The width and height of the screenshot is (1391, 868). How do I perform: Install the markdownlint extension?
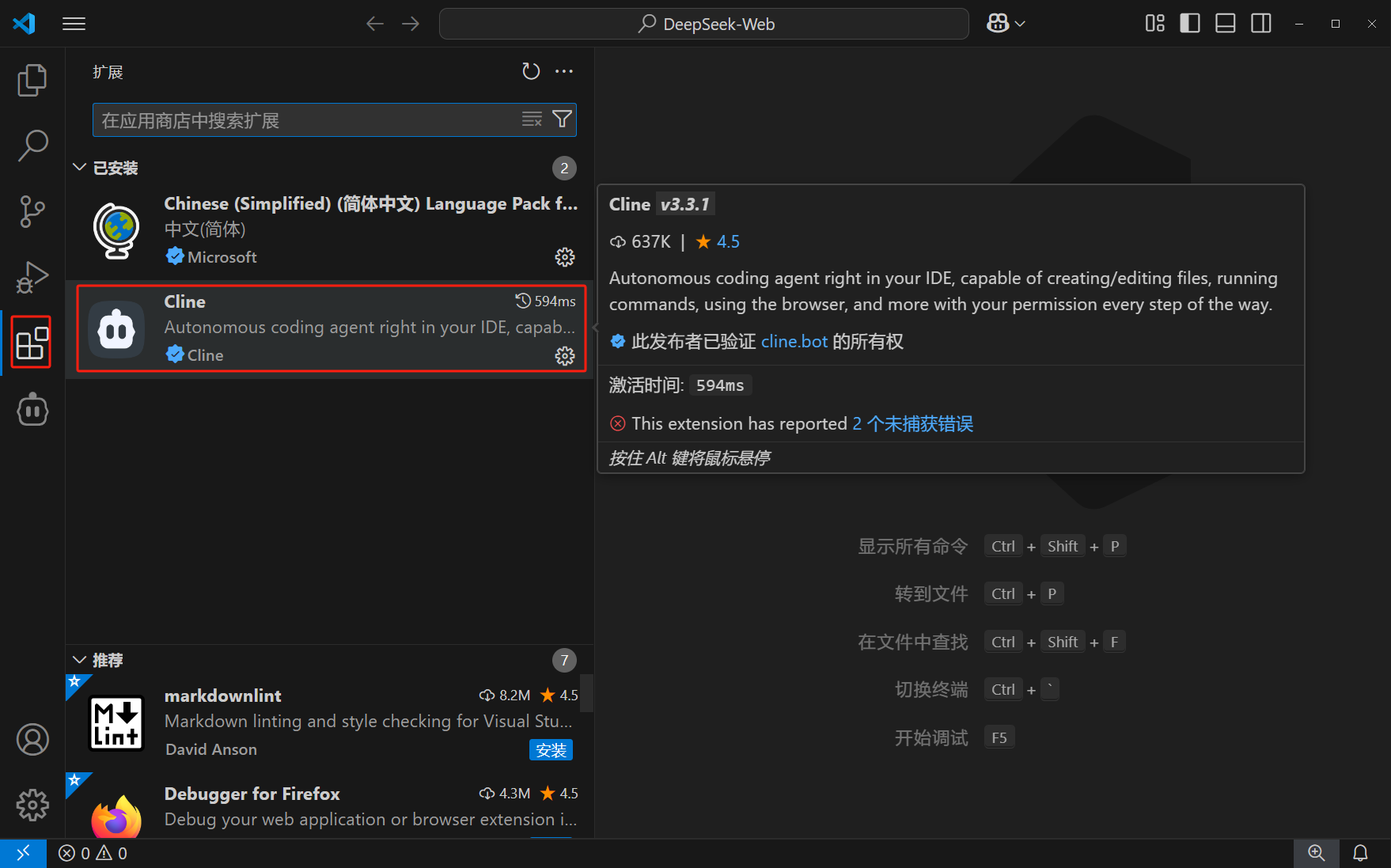(x=551, y=750)
